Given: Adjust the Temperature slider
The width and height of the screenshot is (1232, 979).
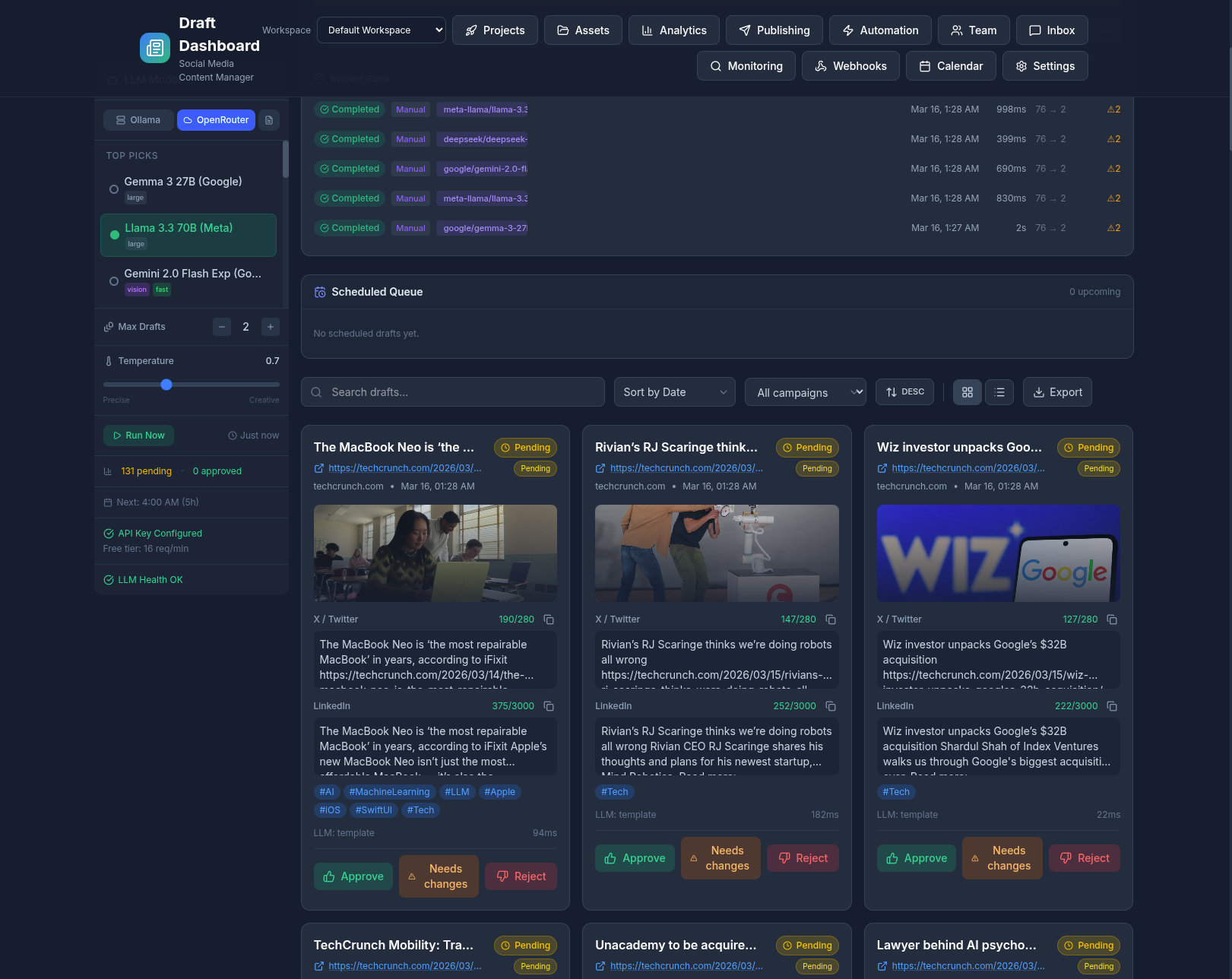Looking at the screenshot, I should [x=166, y=385].
